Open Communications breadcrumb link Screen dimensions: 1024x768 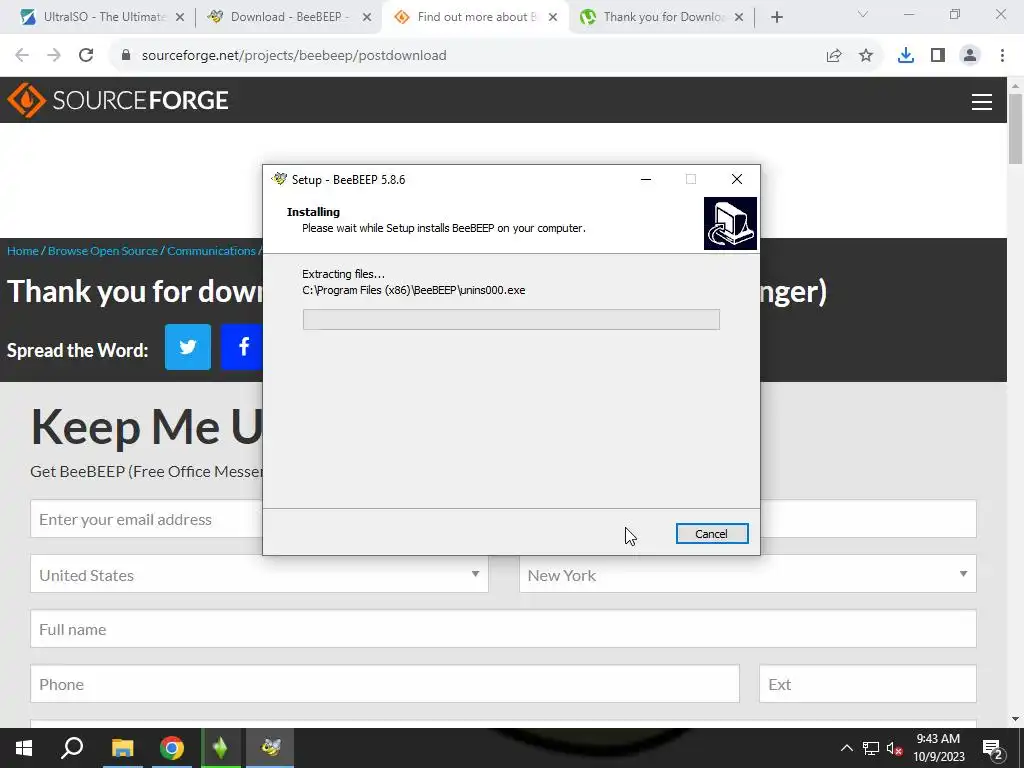click(x=211, y=251)
